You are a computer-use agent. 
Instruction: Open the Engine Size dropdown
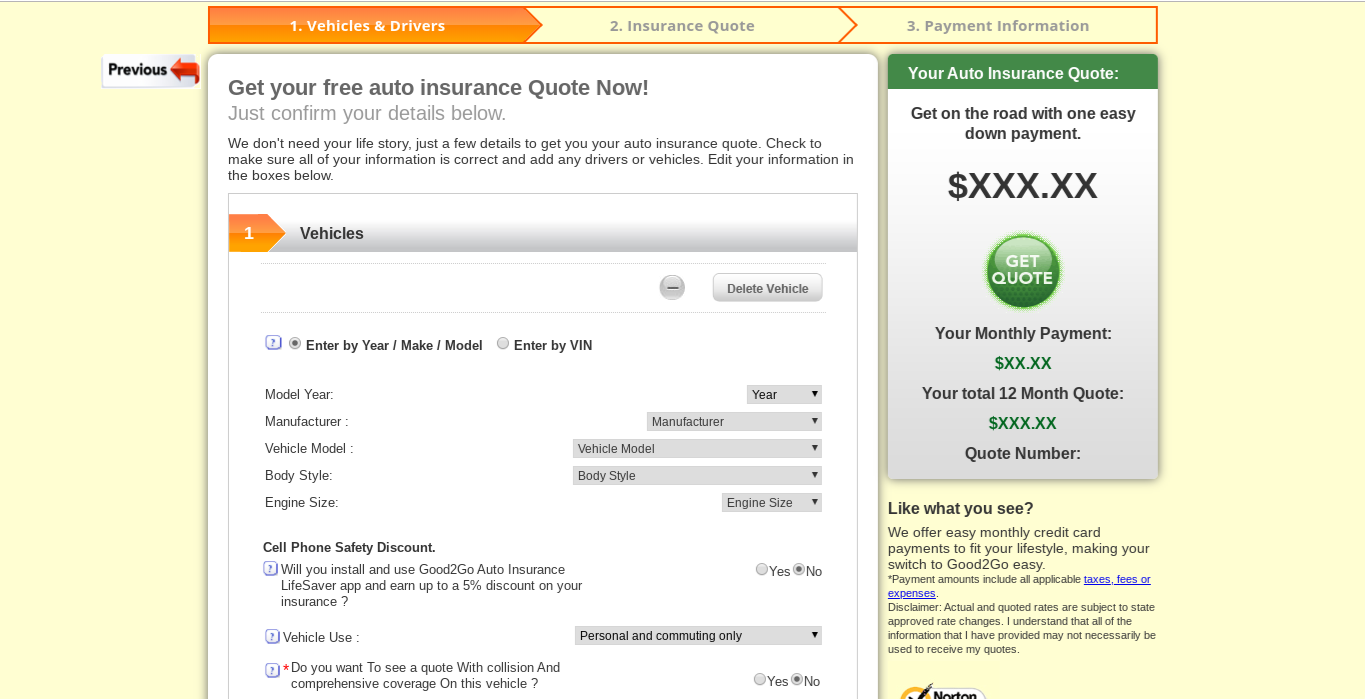[x=772, y=502]
